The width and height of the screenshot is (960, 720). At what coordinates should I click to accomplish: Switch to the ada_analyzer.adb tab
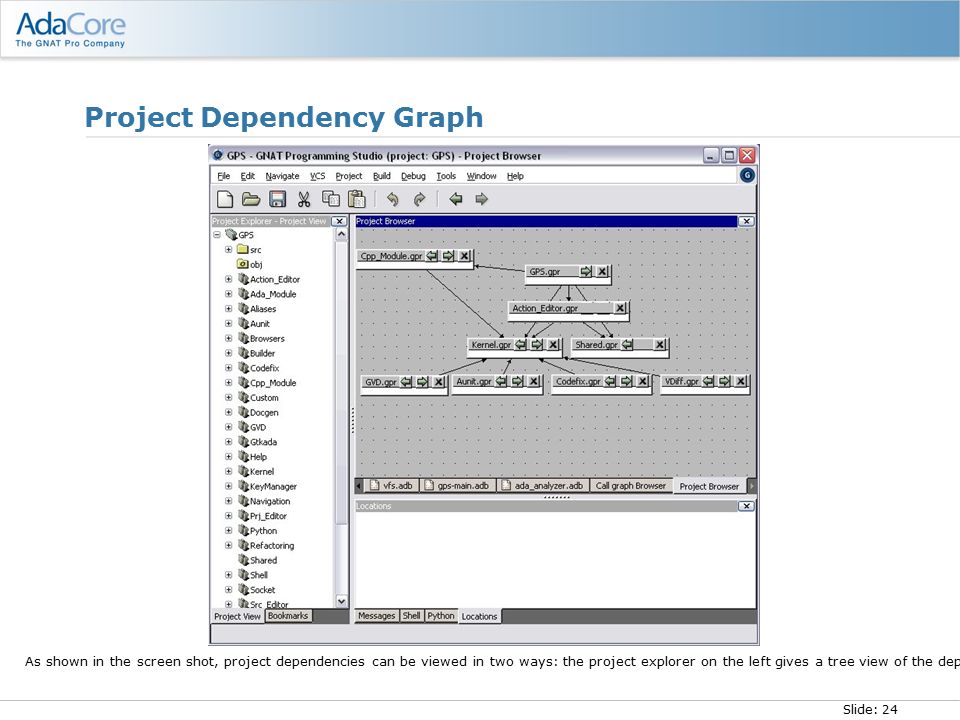point(542,486)
